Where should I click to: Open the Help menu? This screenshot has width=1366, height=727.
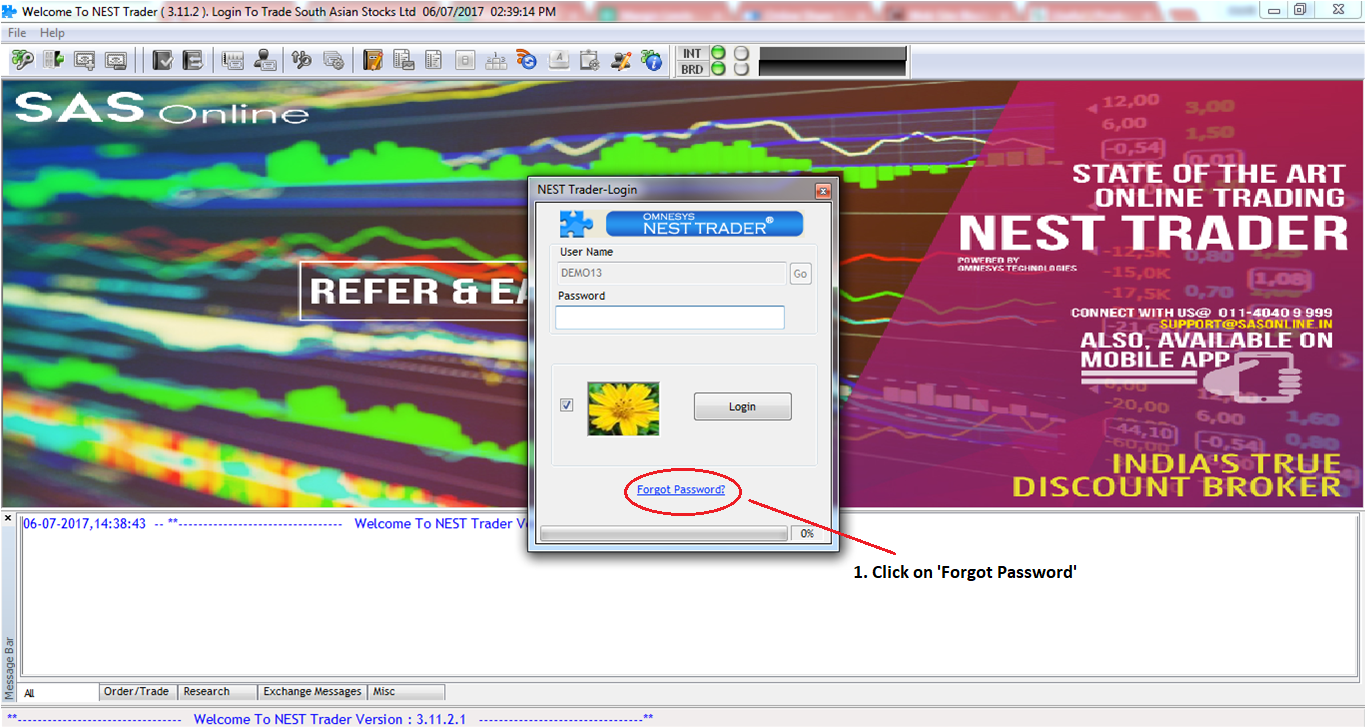click(x=52, y=33)
